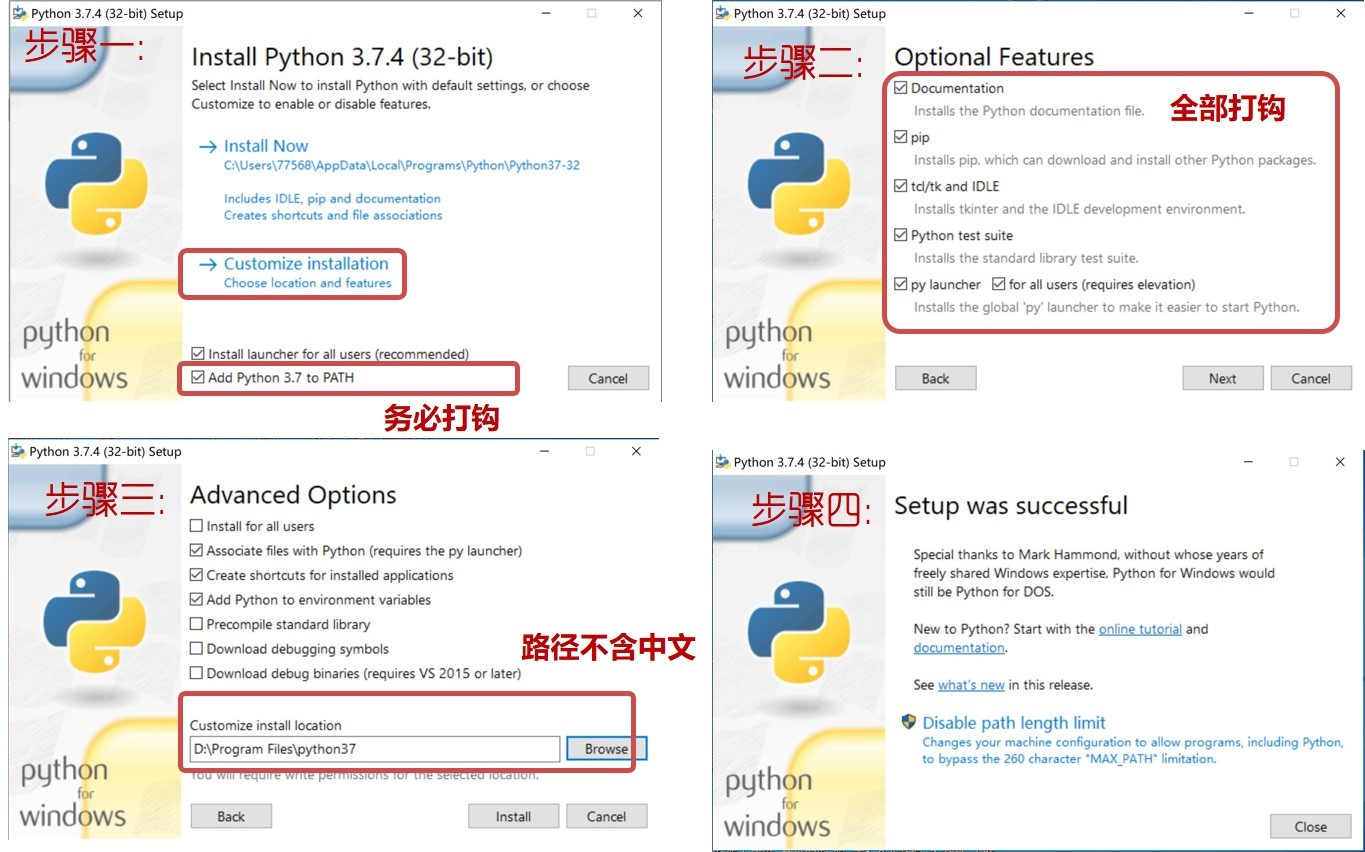Click title bar icon of Setup was successful window
This screenshot has height=852, width=1365.
click(x=722, y=461)
